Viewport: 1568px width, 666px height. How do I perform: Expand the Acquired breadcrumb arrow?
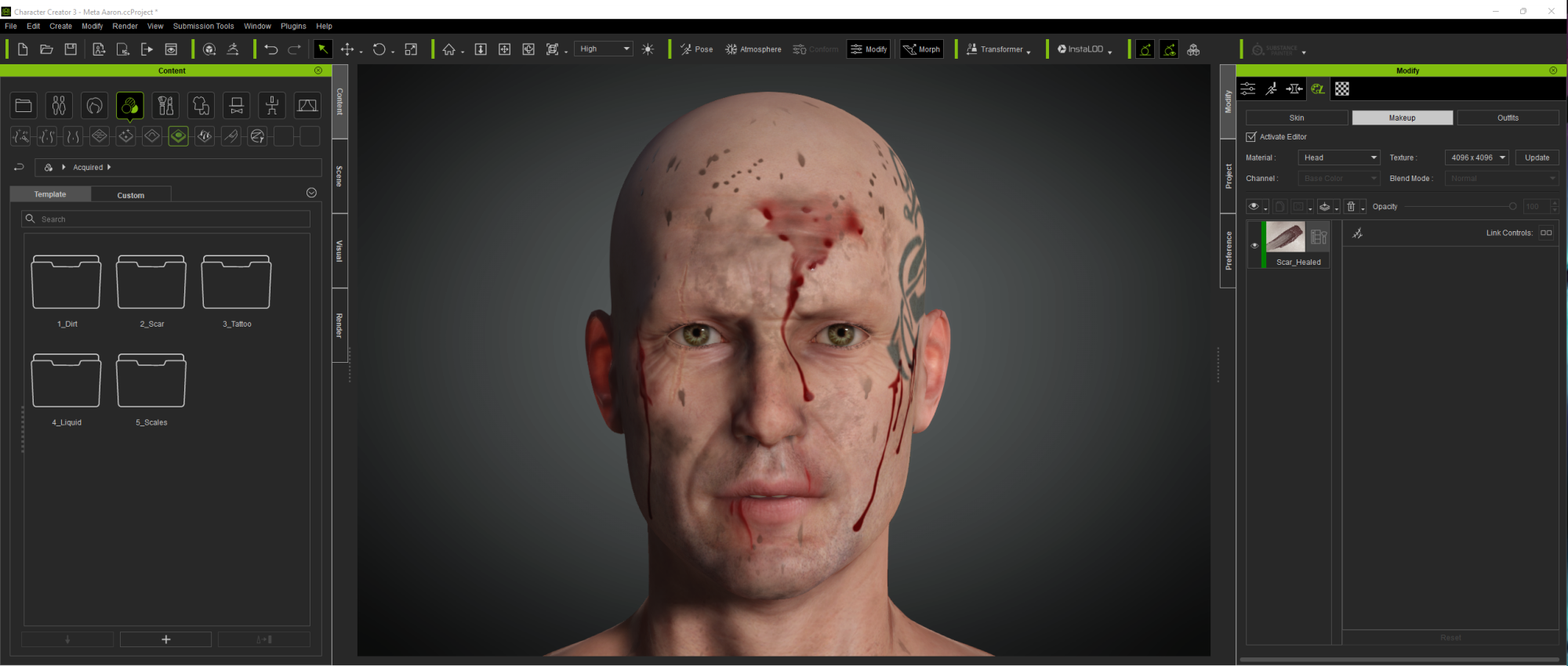coord(109,167)
